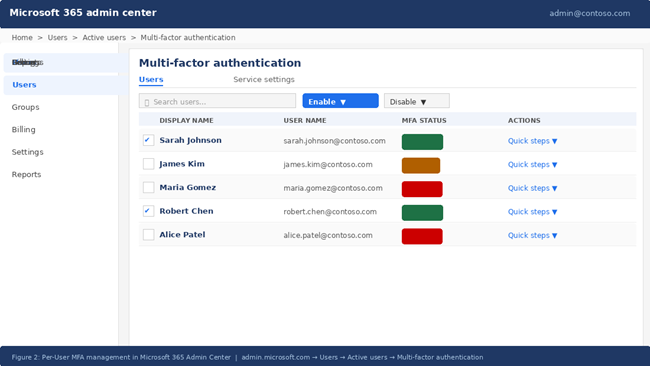Screen dimensions: 650x366
Task: Sort by the USER NAME column header
Action: [x=305, y=121]
